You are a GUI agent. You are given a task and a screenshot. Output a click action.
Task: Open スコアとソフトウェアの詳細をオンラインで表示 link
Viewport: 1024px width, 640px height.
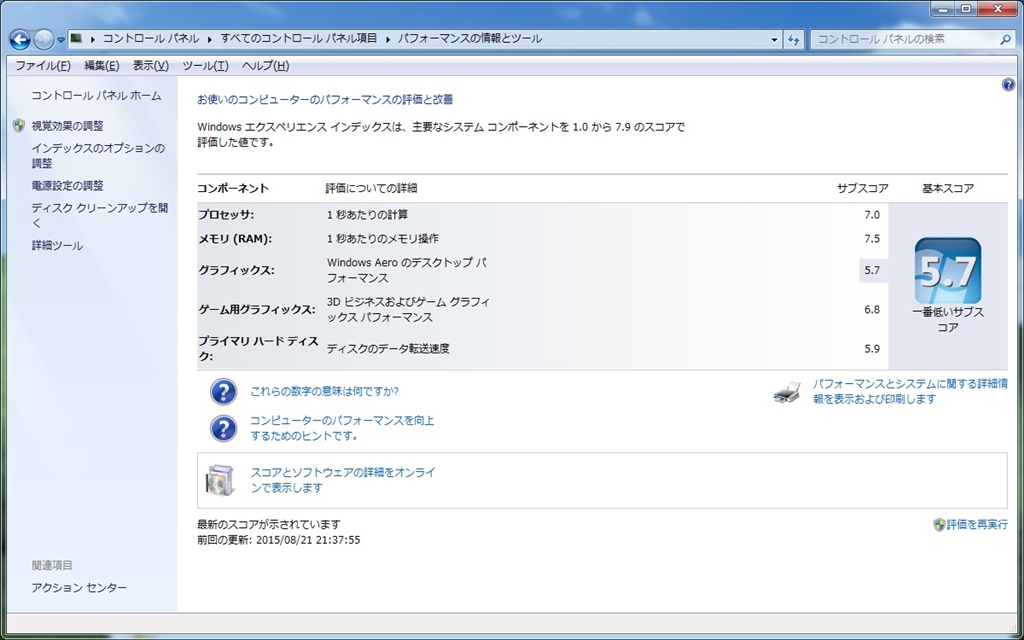[343, 480]
